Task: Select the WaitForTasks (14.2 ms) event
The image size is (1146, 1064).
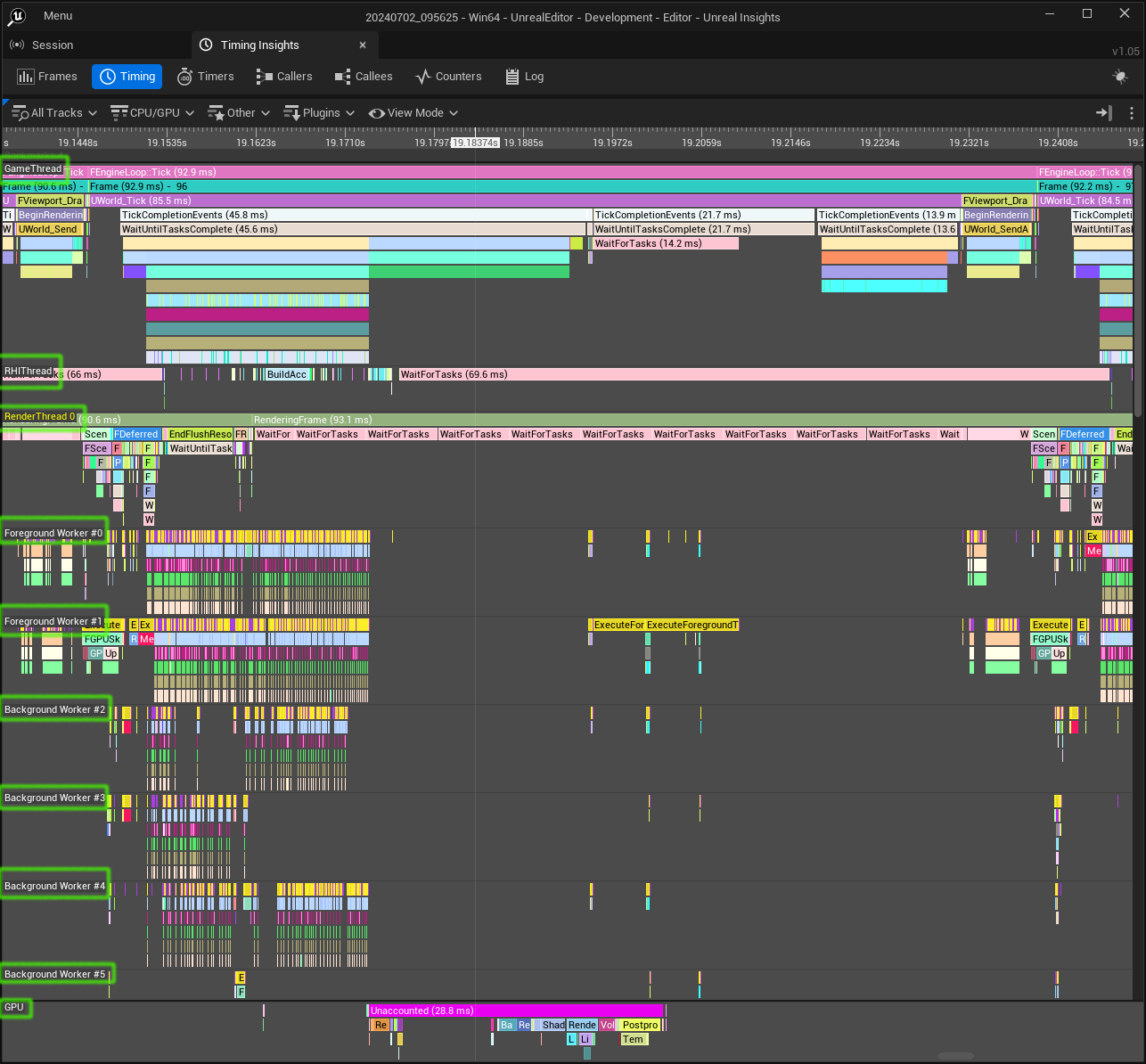Action: (x=666, y=243)
